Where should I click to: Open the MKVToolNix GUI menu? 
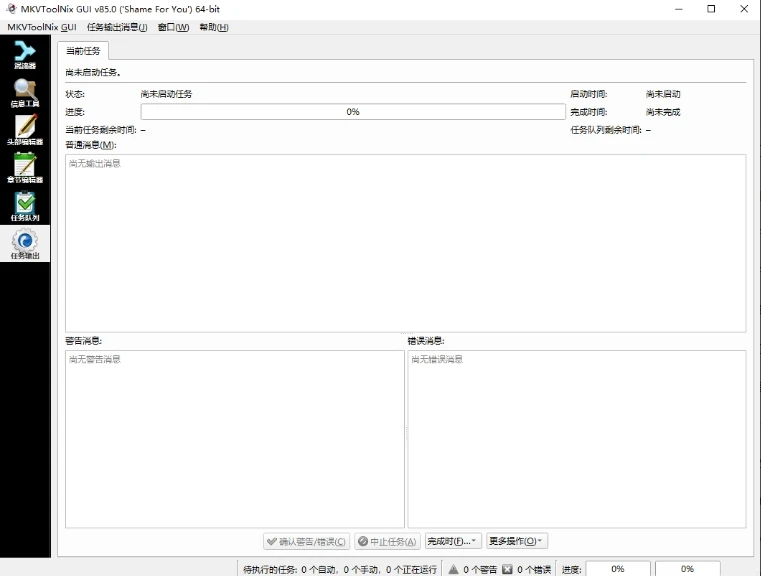pyautogui.click(x=42, y=27)
